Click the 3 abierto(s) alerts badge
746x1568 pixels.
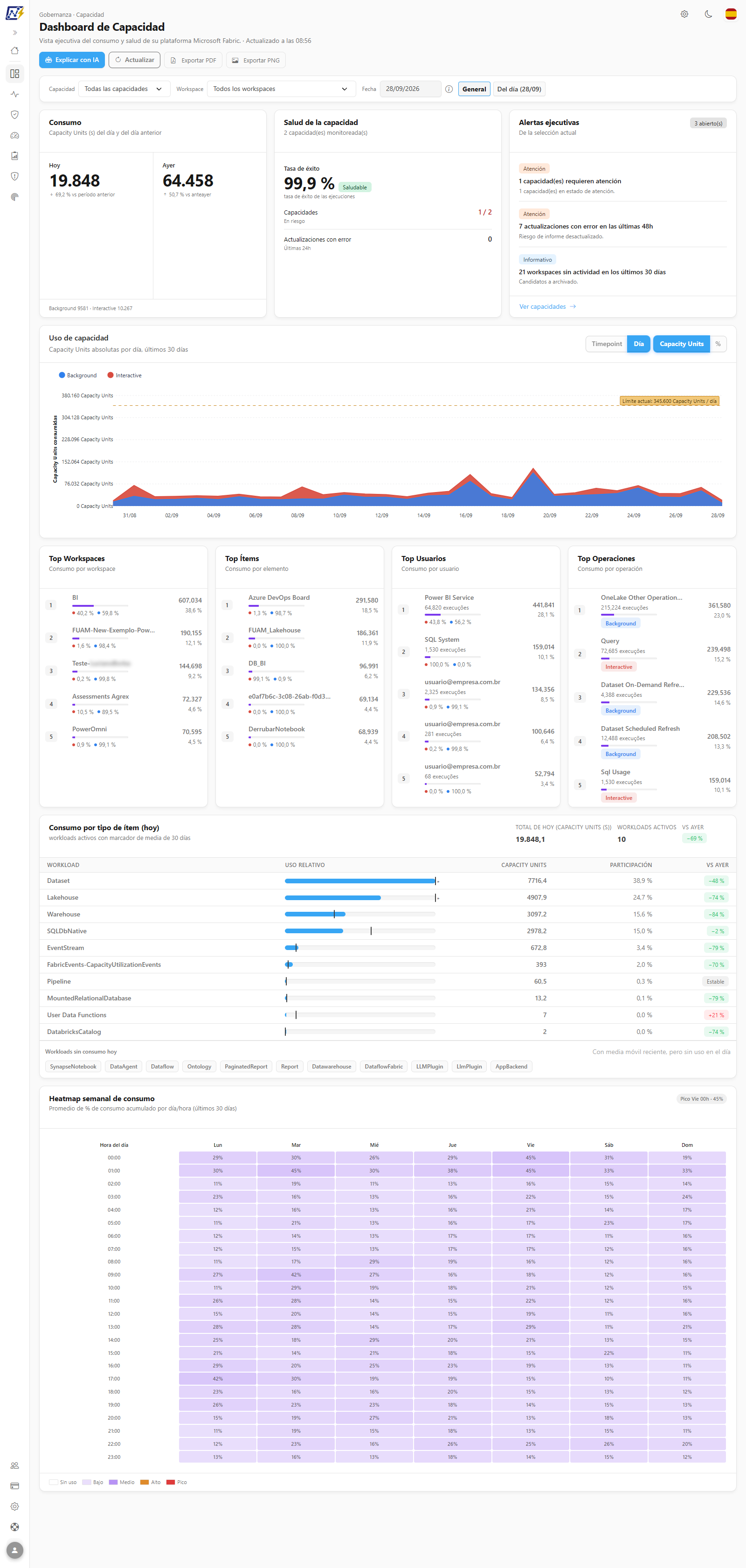pyautogui.click(x=708, y=124)
